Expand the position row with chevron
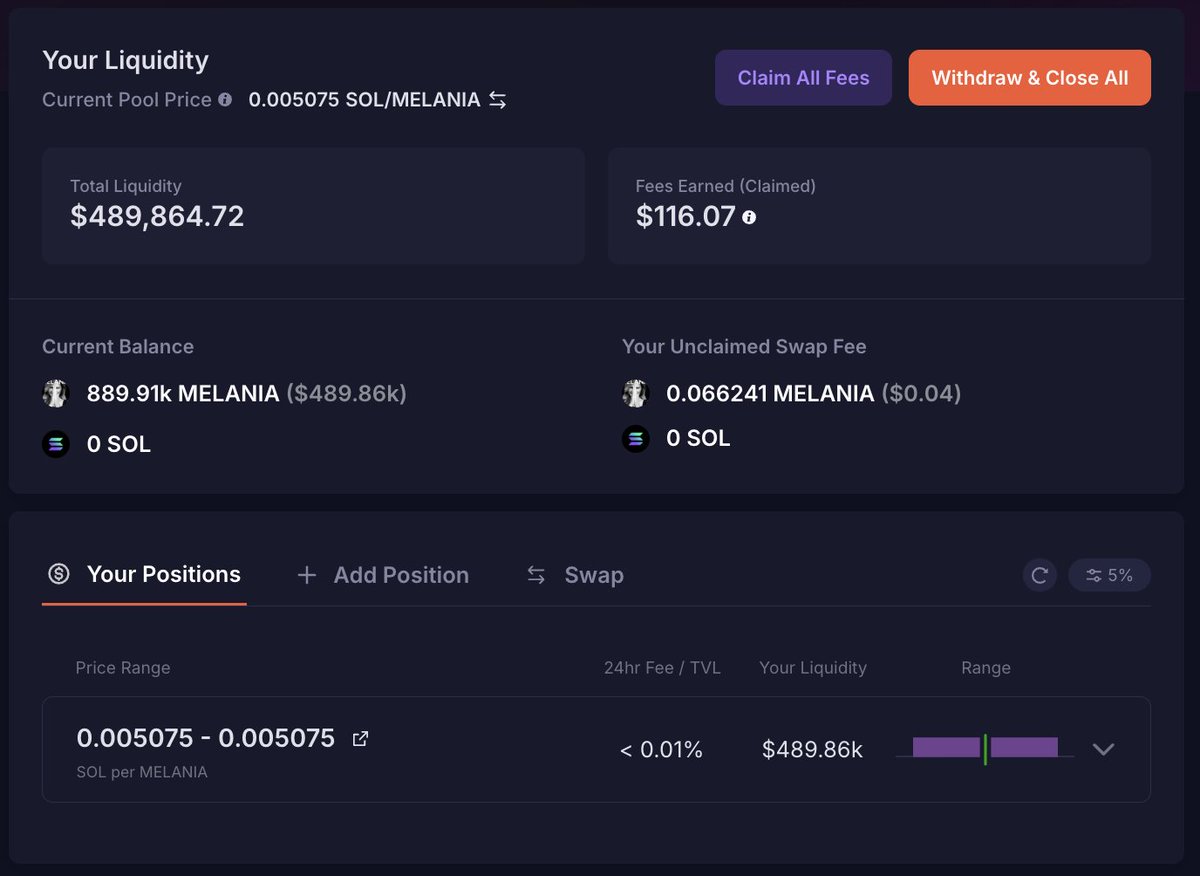Image resolution: width=1200 pixels, height=876 pixels. [x=1103, y=749]
